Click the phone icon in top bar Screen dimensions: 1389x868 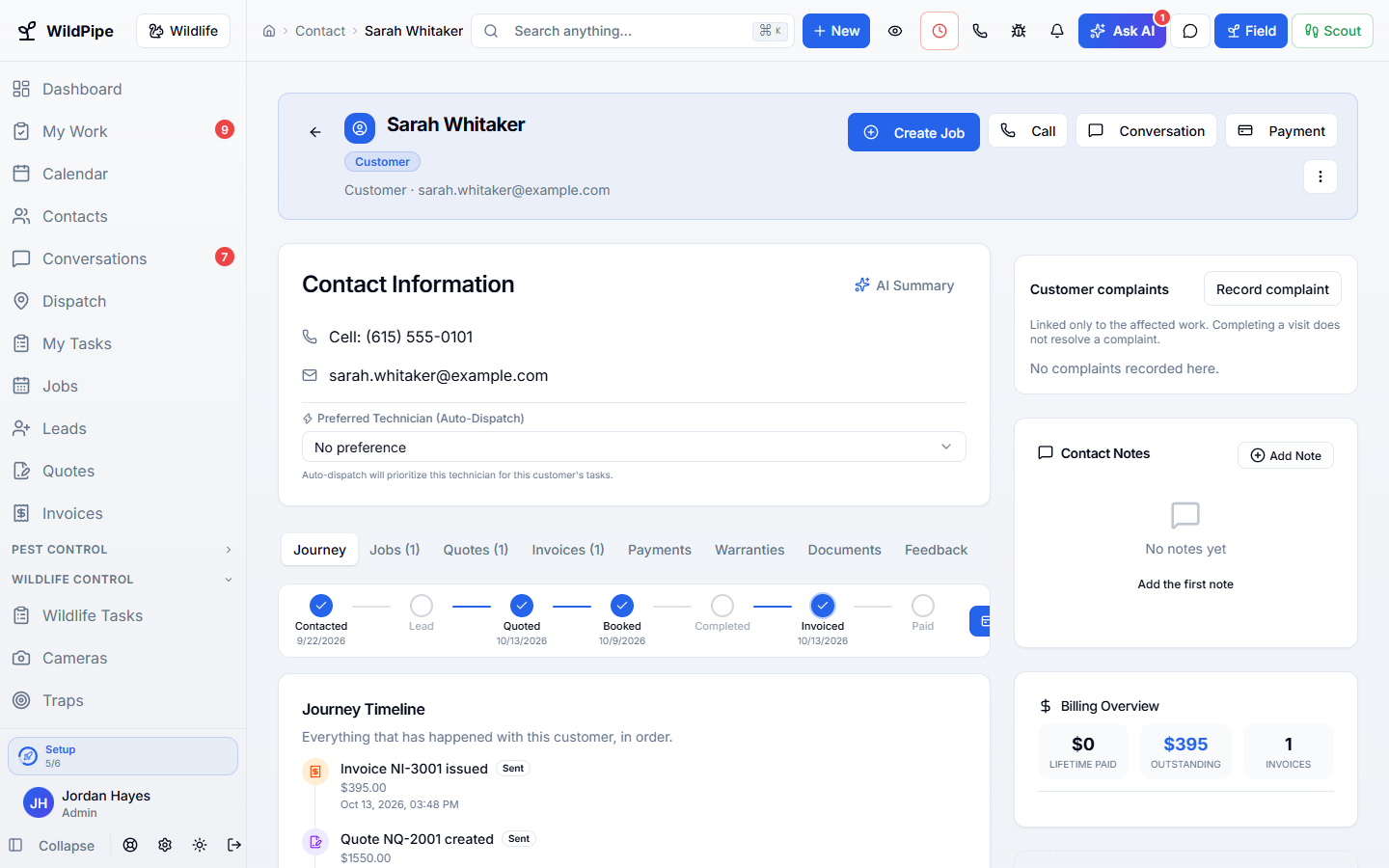[x=980, y=31]
